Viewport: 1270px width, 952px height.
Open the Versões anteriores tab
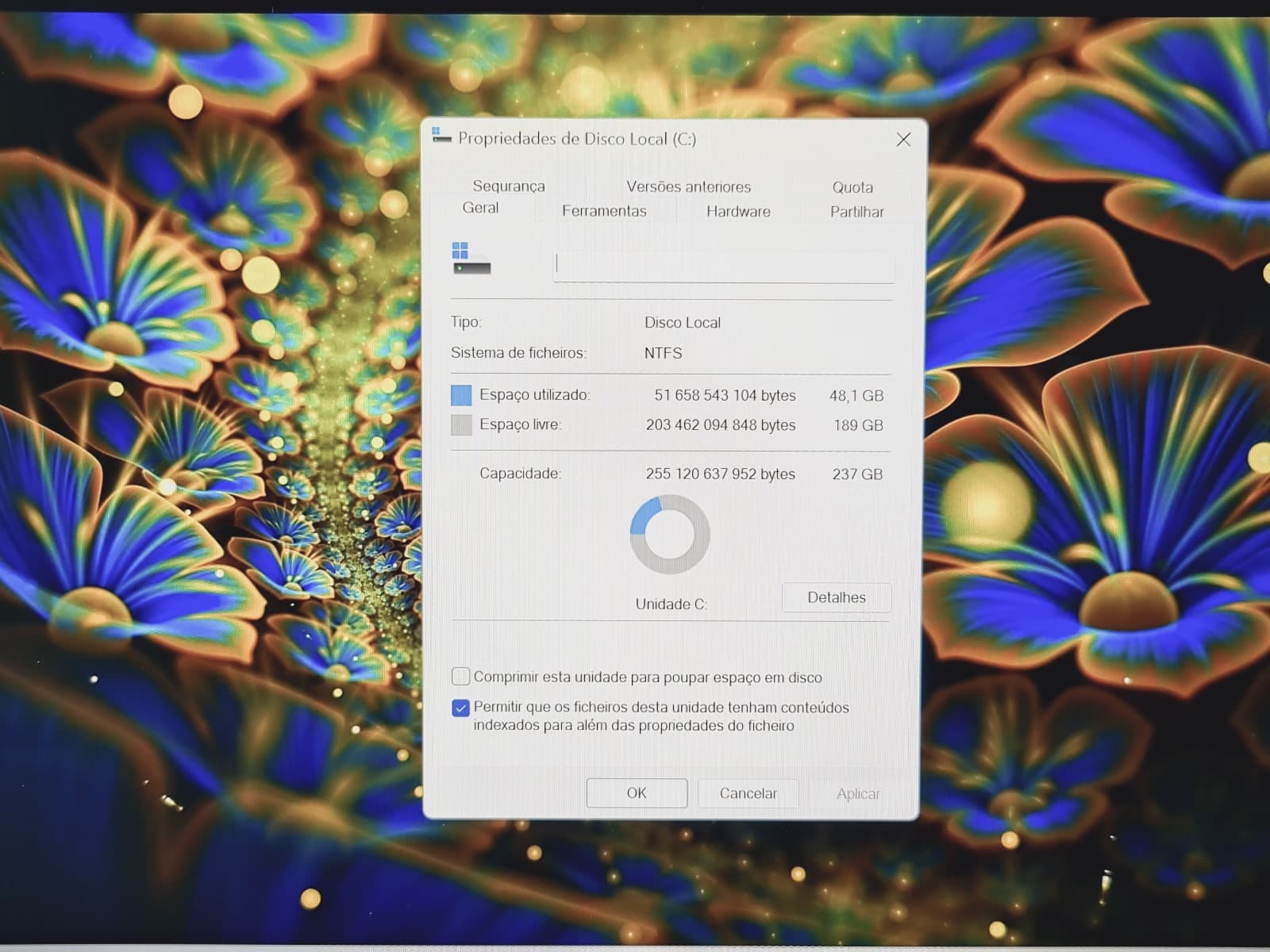tap(688, 186)
